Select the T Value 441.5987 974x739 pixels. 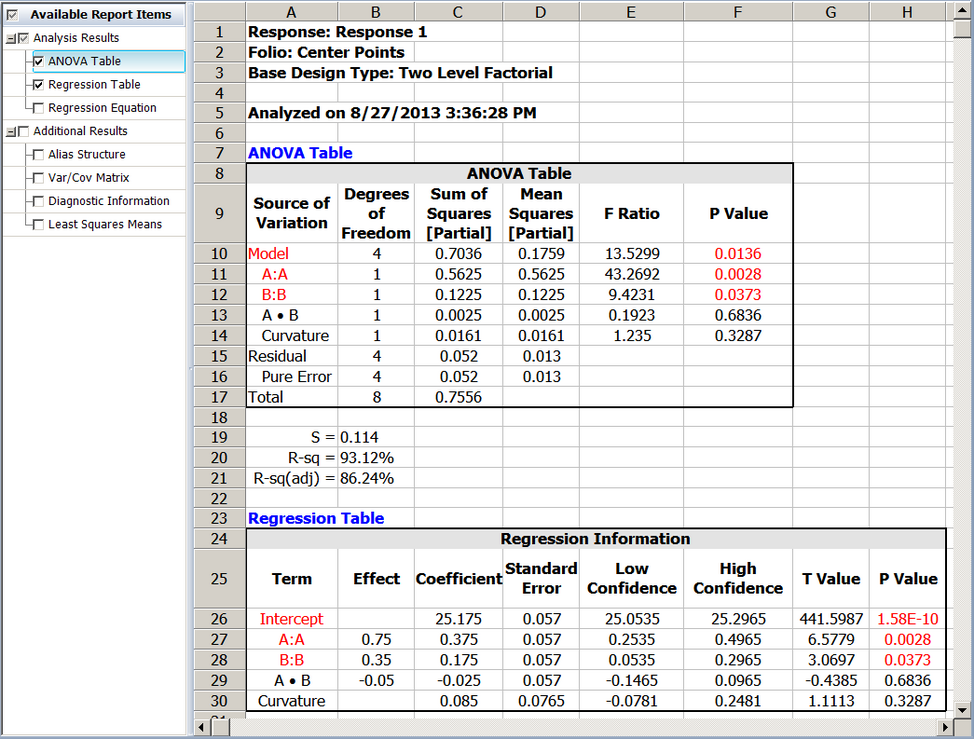(x=831, y=619)
